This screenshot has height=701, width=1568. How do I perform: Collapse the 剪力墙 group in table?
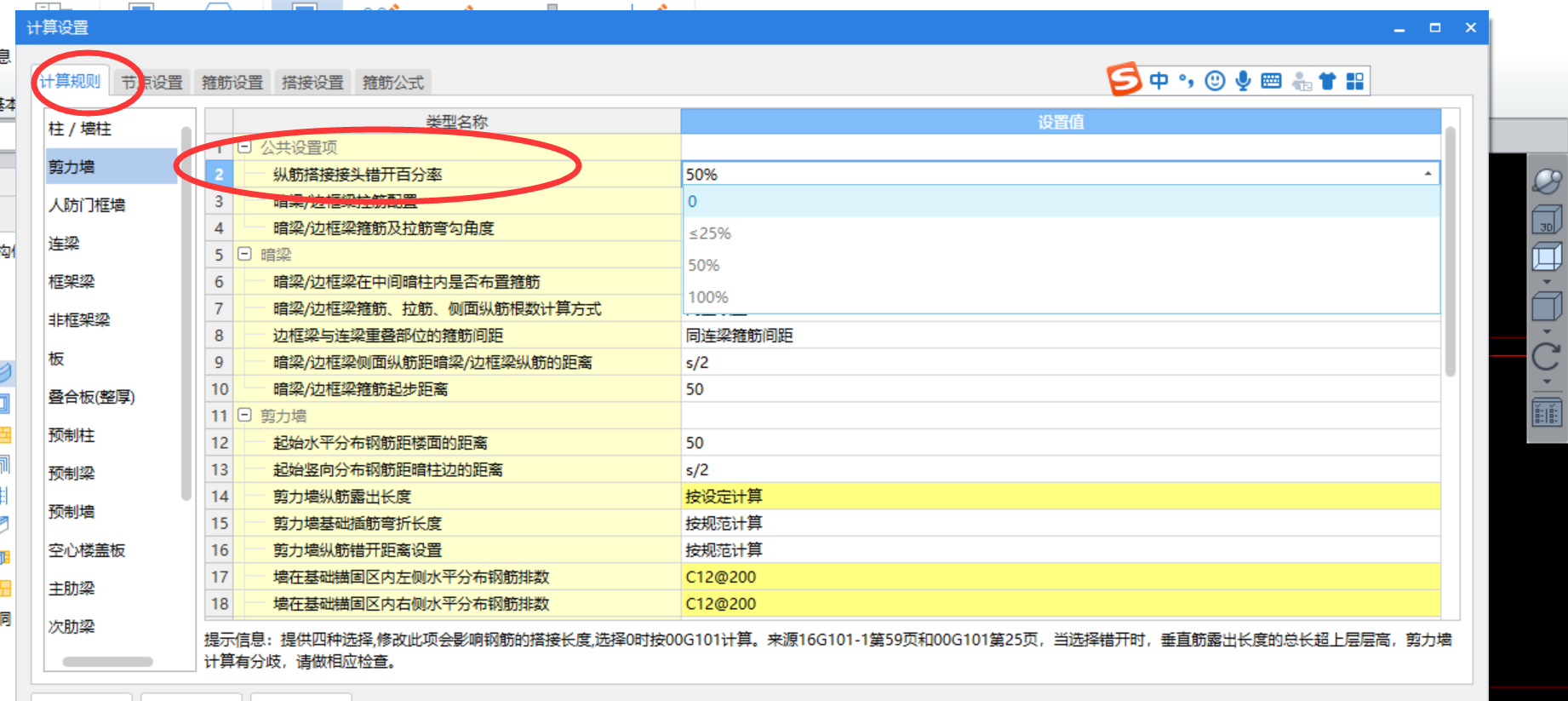pyautogui.click(x=245, y=415)
